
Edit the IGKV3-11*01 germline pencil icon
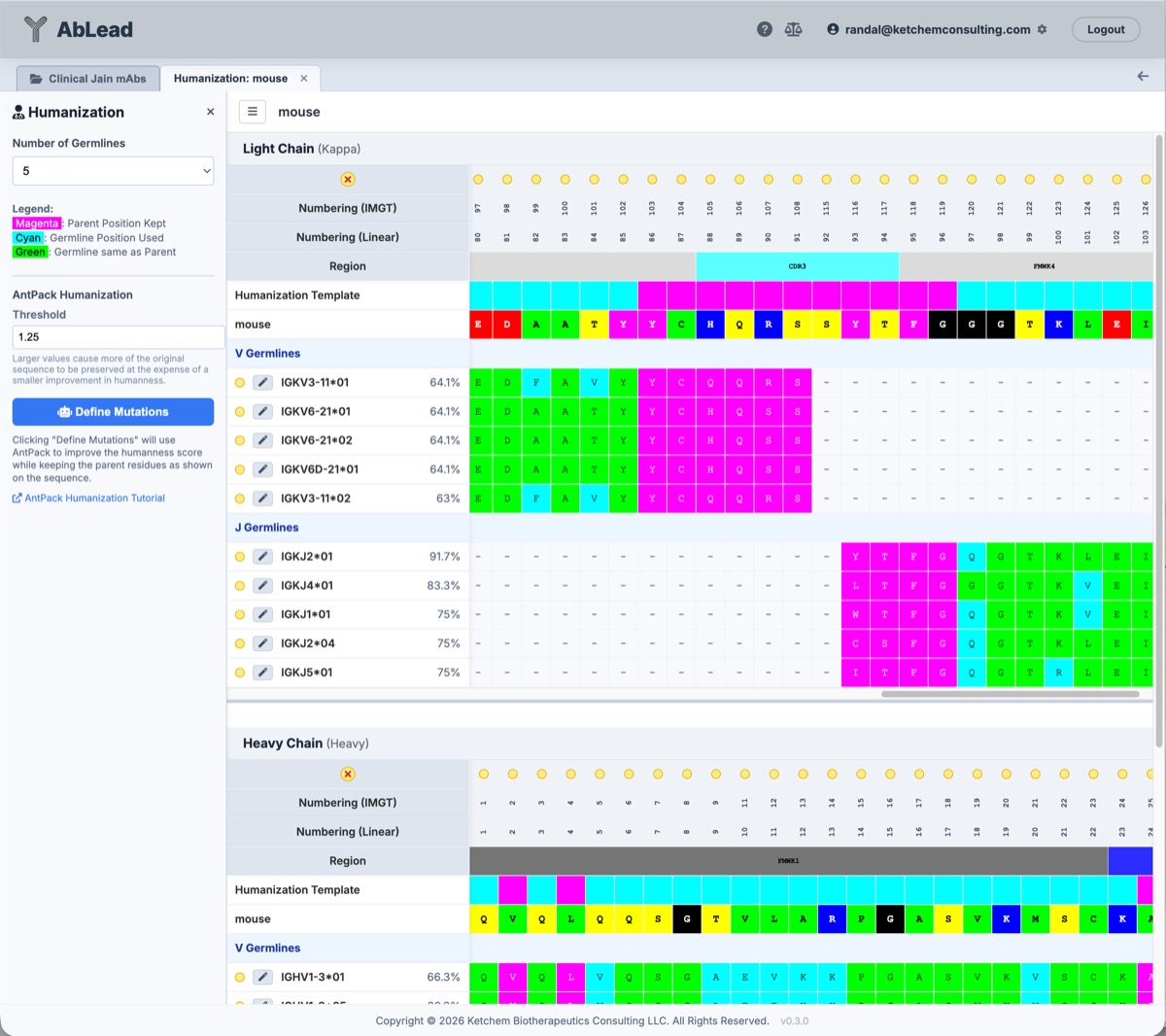coord(262,383)
